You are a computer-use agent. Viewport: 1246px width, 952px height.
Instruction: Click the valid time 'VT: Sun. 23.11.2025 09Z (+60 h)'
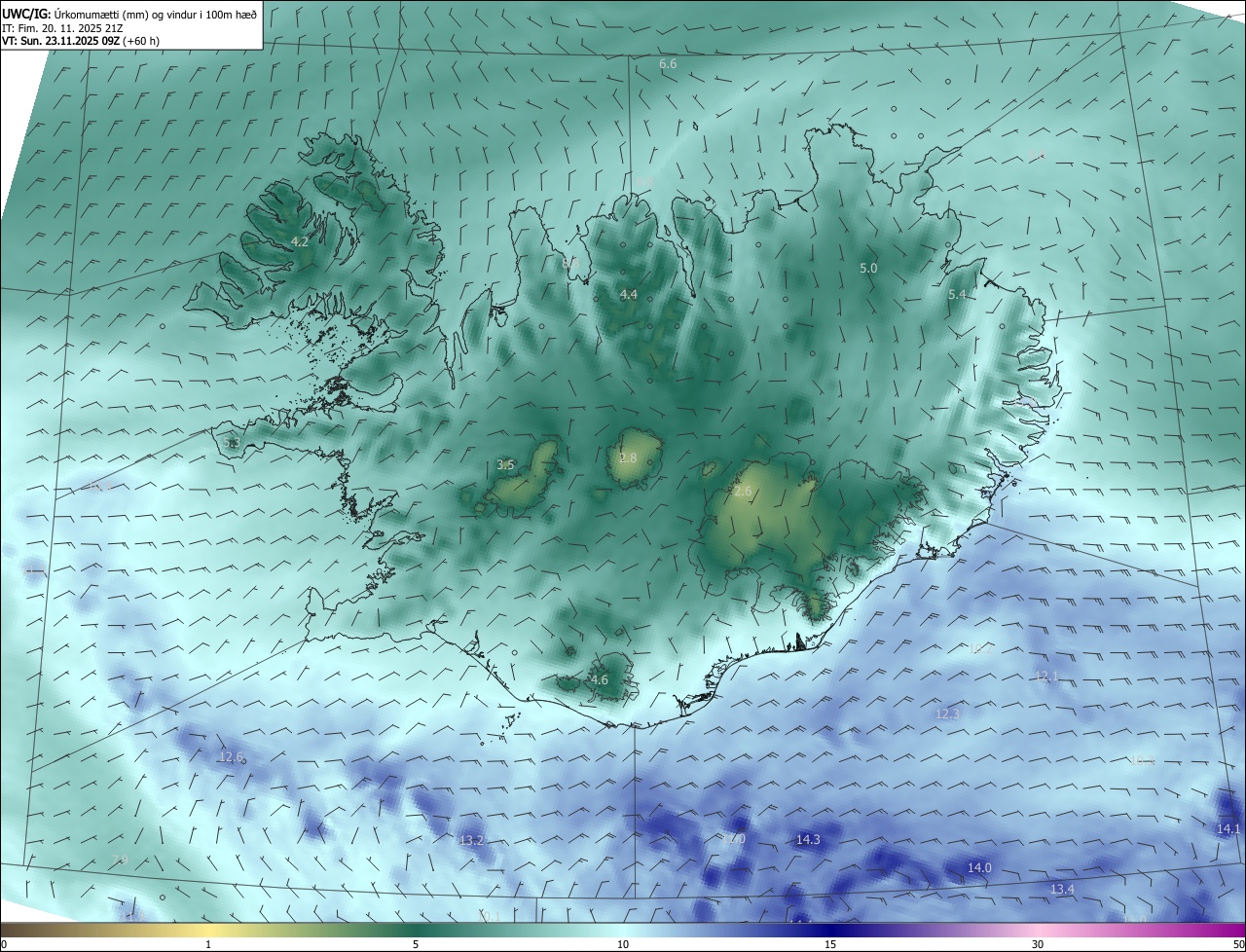[81, 41]
